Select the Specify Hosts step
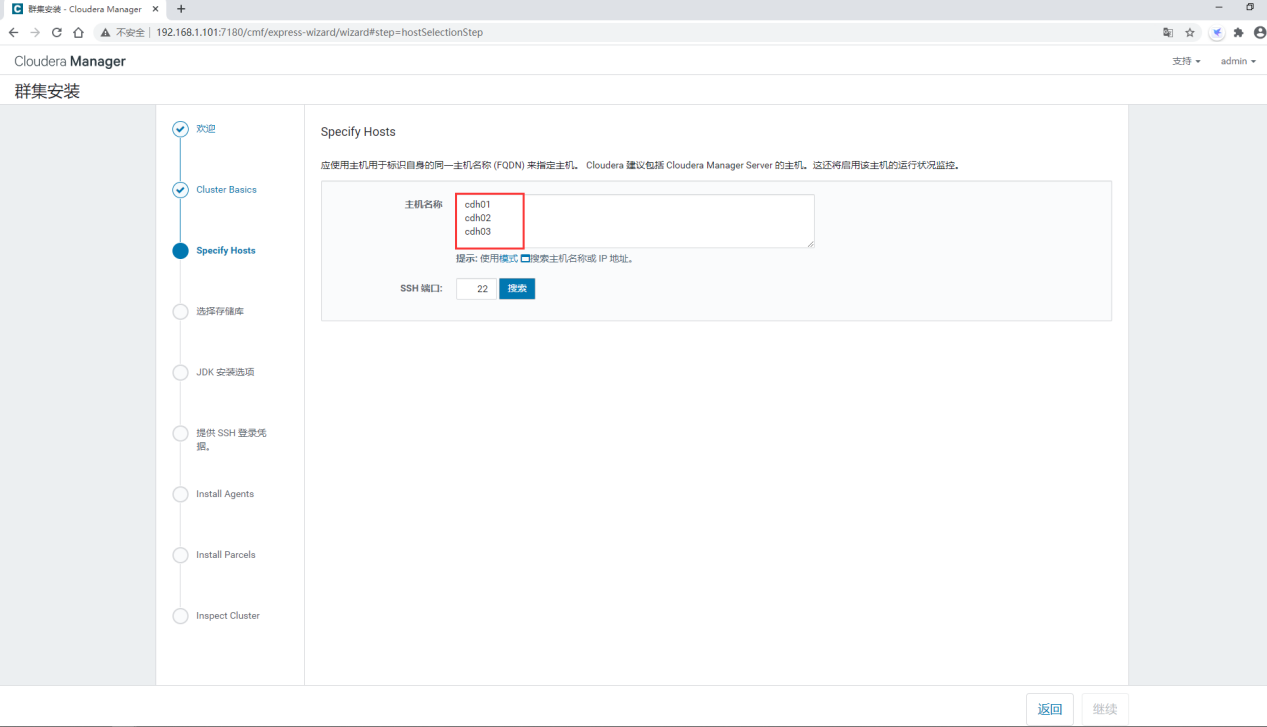This screenshot has width=1267, height=727. [226, 251]
